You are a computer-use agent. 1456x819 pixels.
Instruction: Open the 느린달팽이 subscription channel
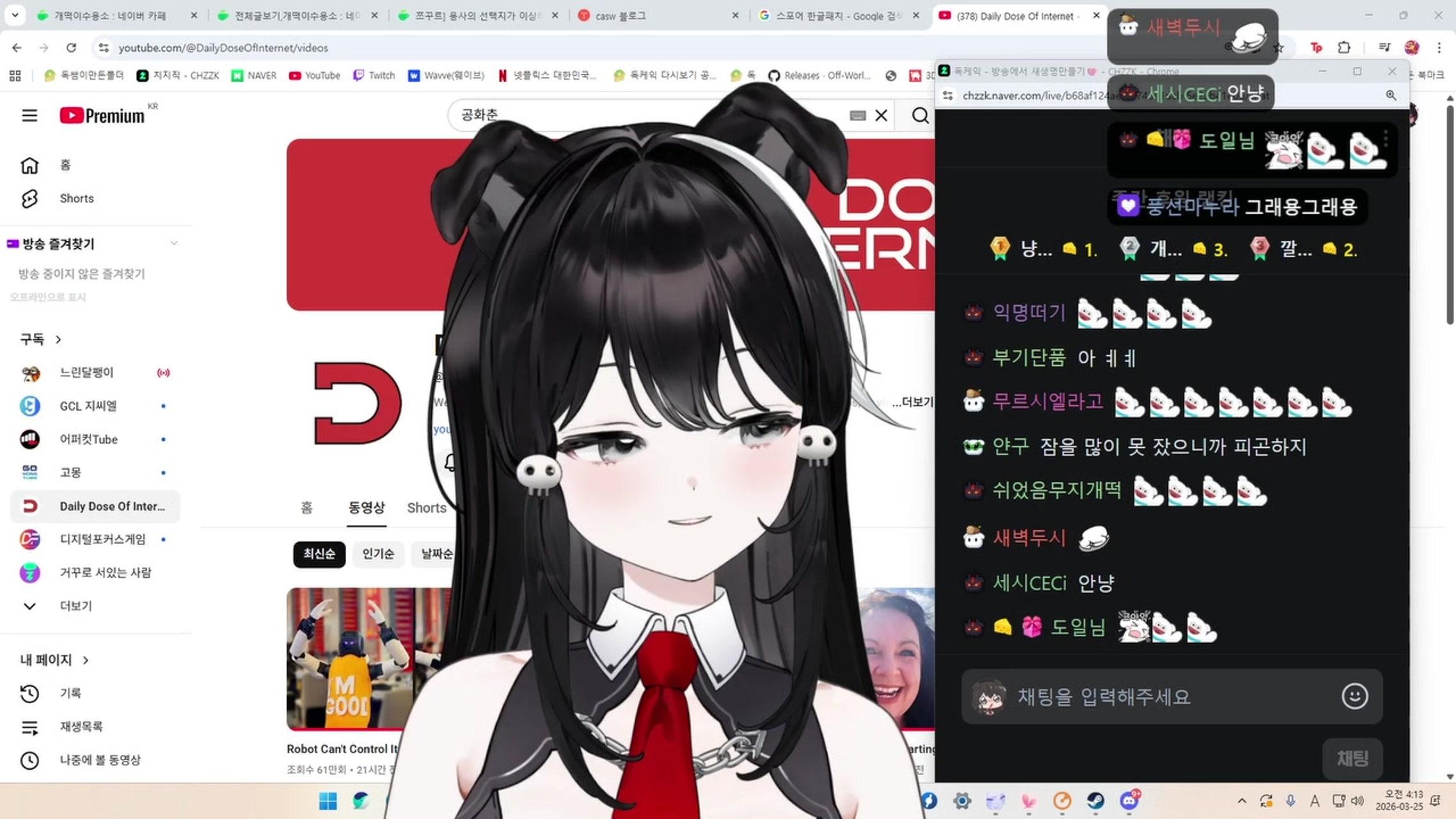coord(86,372)
